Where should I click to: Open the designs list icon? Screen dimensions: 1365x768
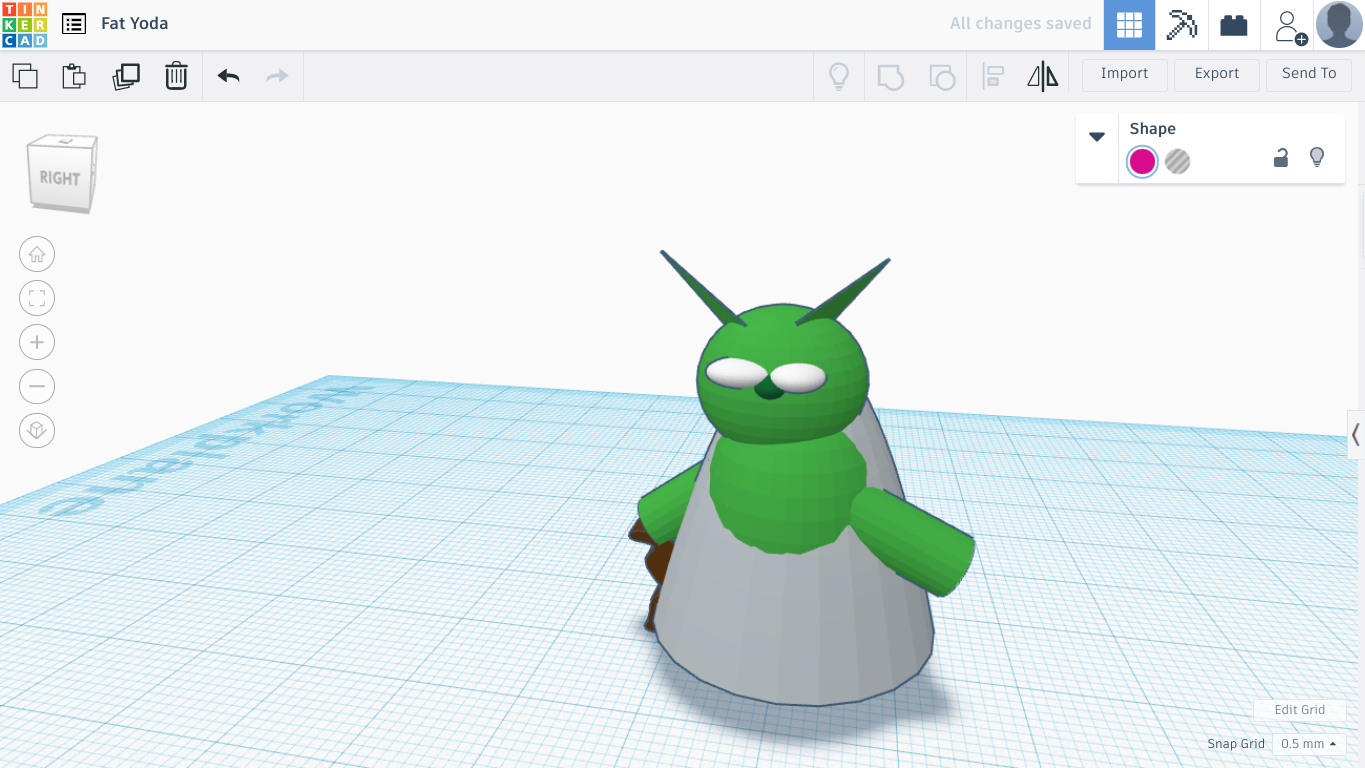(73, 23)
